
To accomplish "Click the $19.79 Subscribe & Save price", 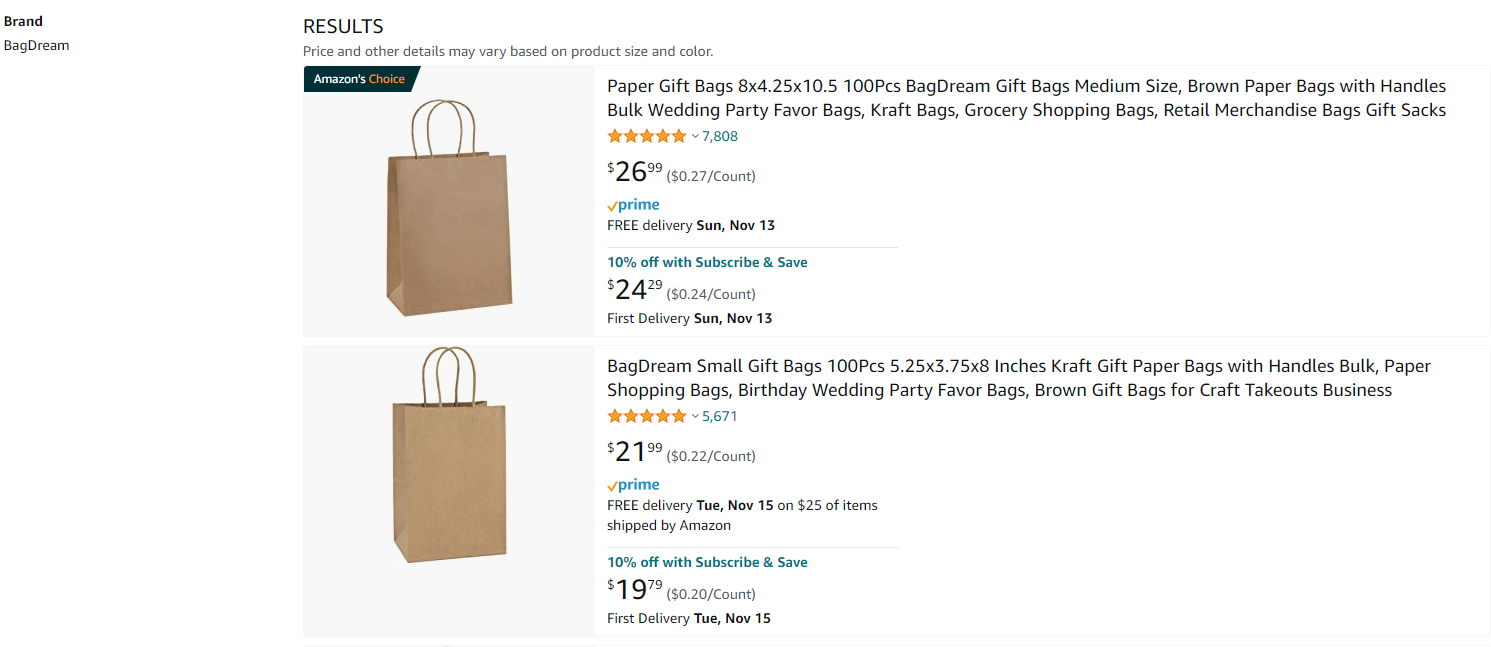I will (x=635, y=590).
